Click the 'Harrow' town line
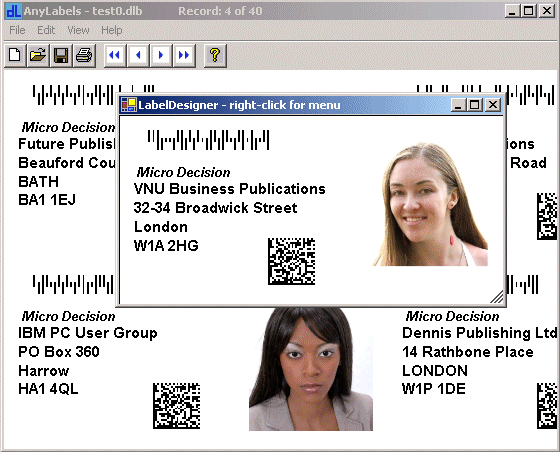560x452 pixels. pyautogui.click(x=43, y=371)
